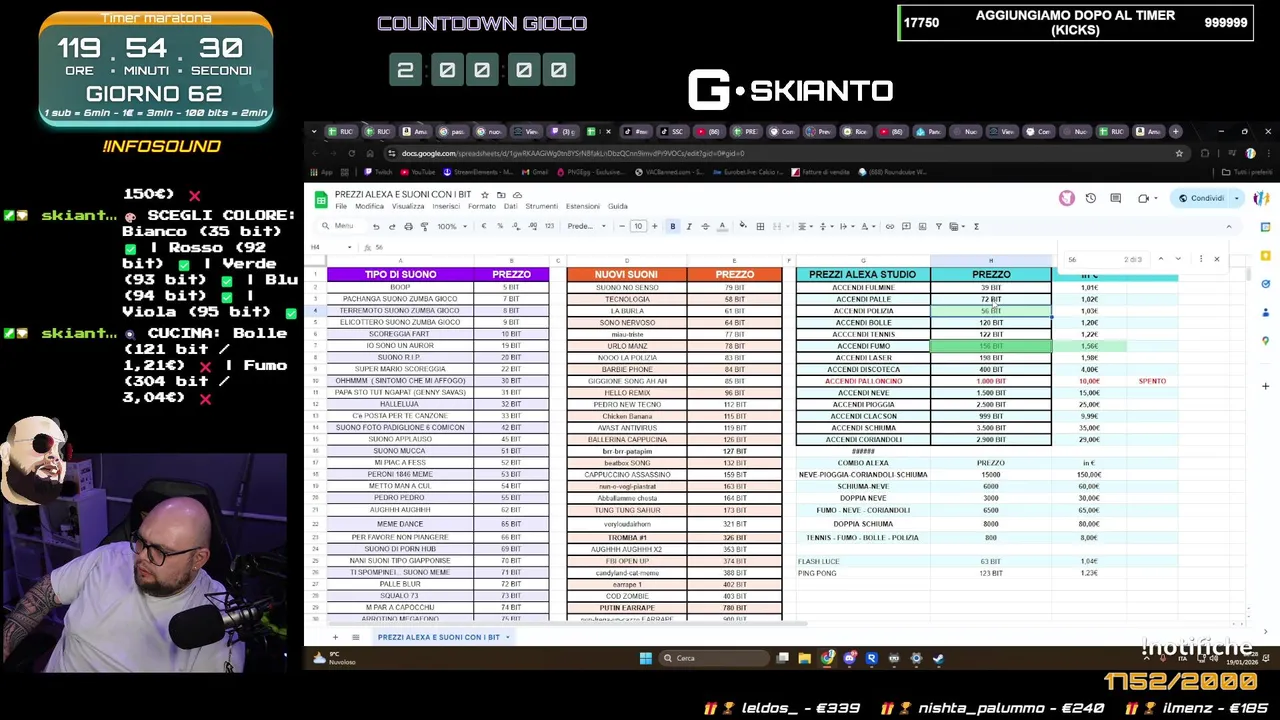
Task: Click the move to folder icon
Action: click(x=501, y=194)
